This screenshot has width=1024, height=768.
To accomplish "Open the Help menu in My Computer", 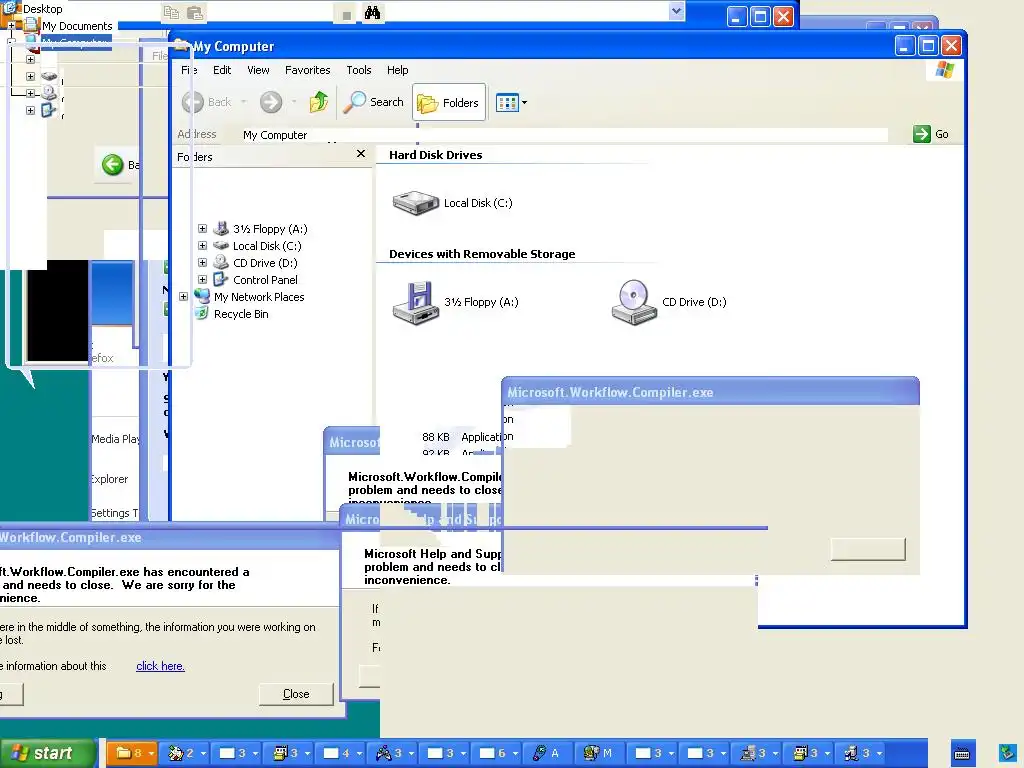I will (x=397, y=70).
